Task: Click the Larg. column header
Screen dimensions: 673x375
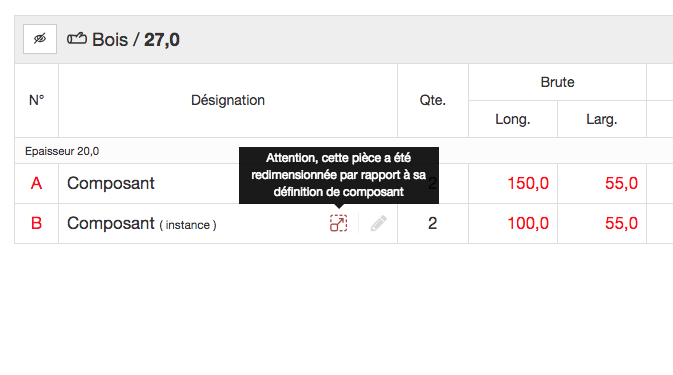Action: 602,119
